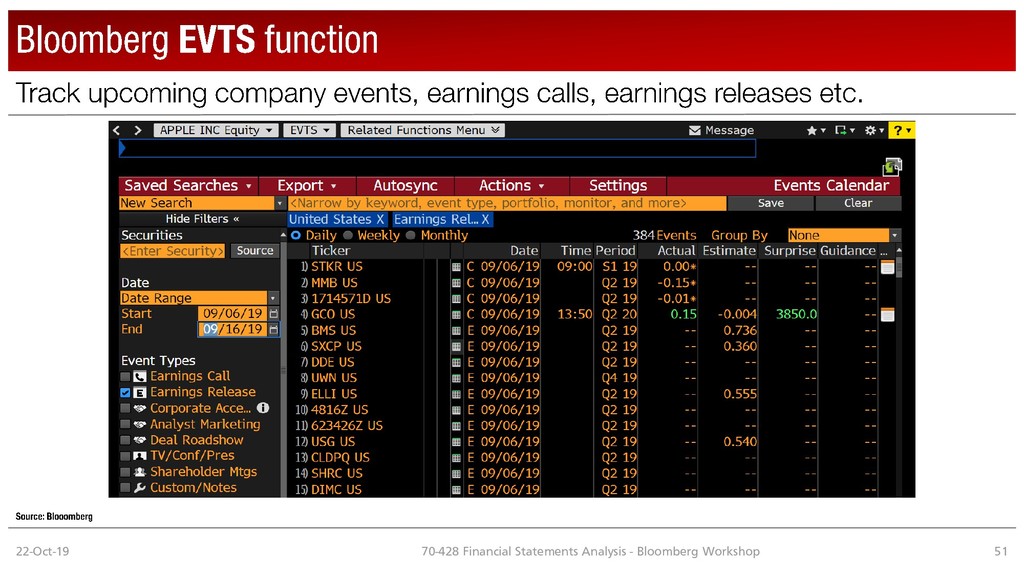Open the note icon on GCO US row
This screenshot has height=576, width=1024.
888,315
